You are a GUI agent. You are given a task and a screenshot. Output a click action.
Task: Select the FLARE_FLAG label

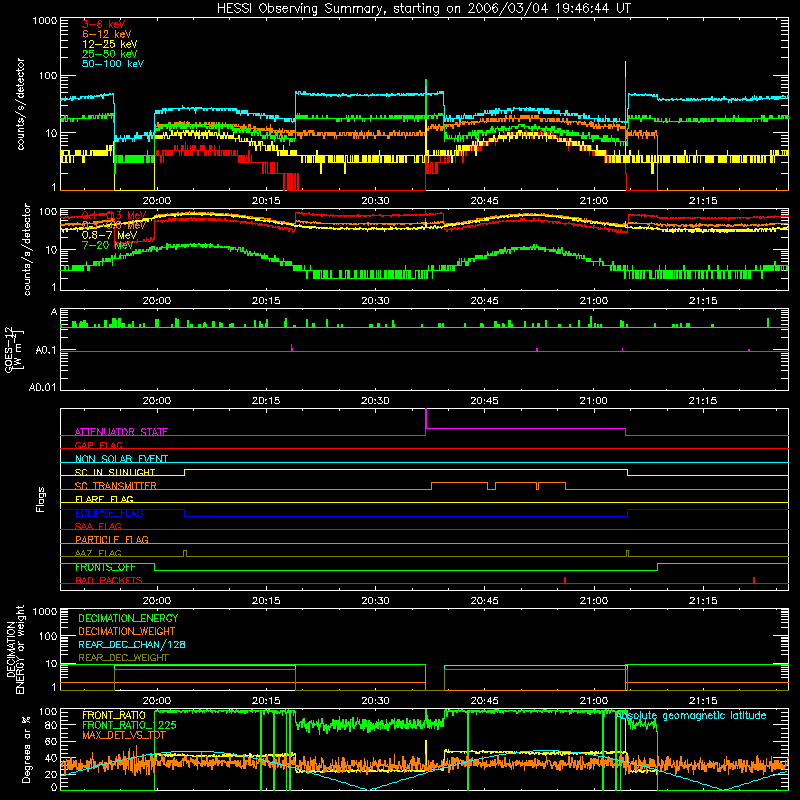click(x=104, y=499)
